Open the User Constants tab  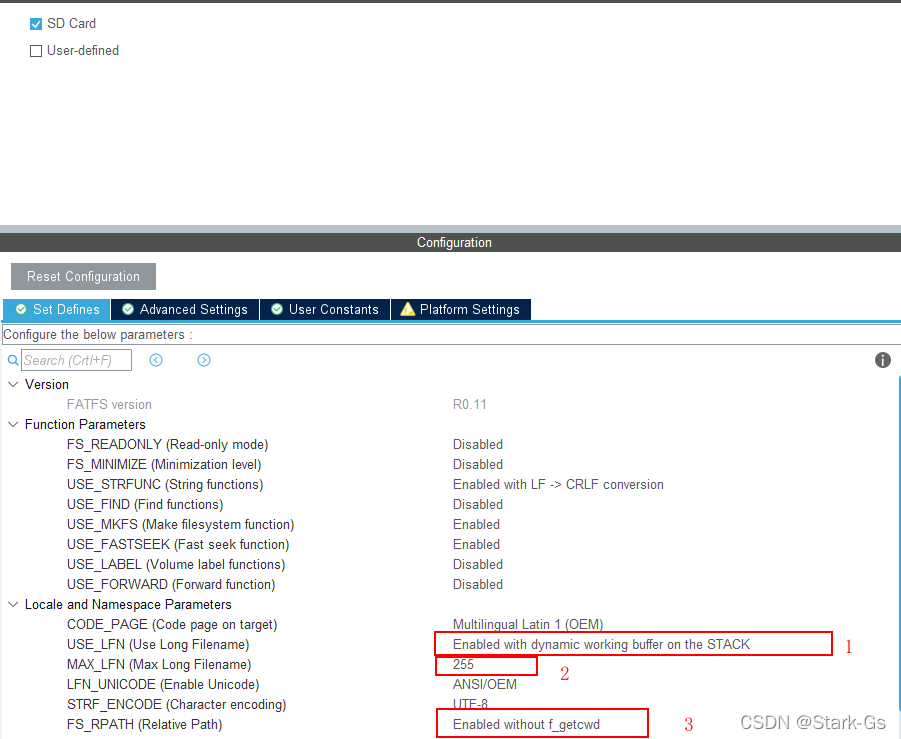[325, 310]
